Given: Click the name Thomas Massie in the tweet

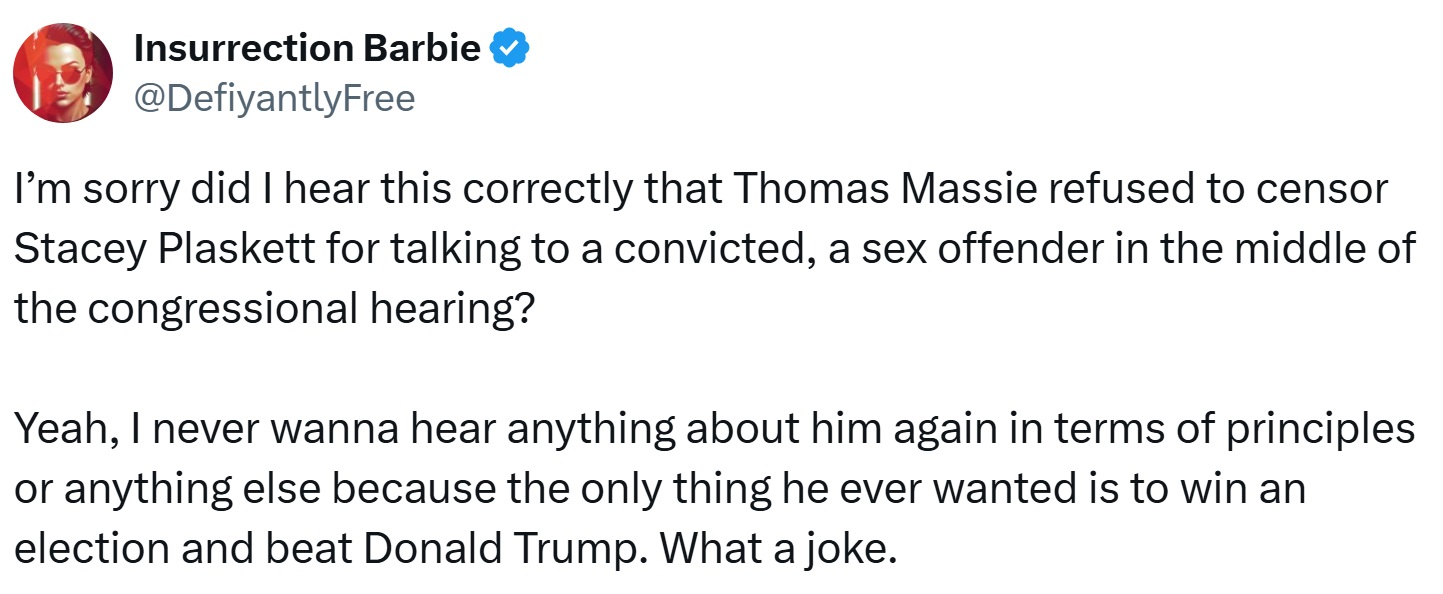Looking at the screenshot, I should [828, 190].
